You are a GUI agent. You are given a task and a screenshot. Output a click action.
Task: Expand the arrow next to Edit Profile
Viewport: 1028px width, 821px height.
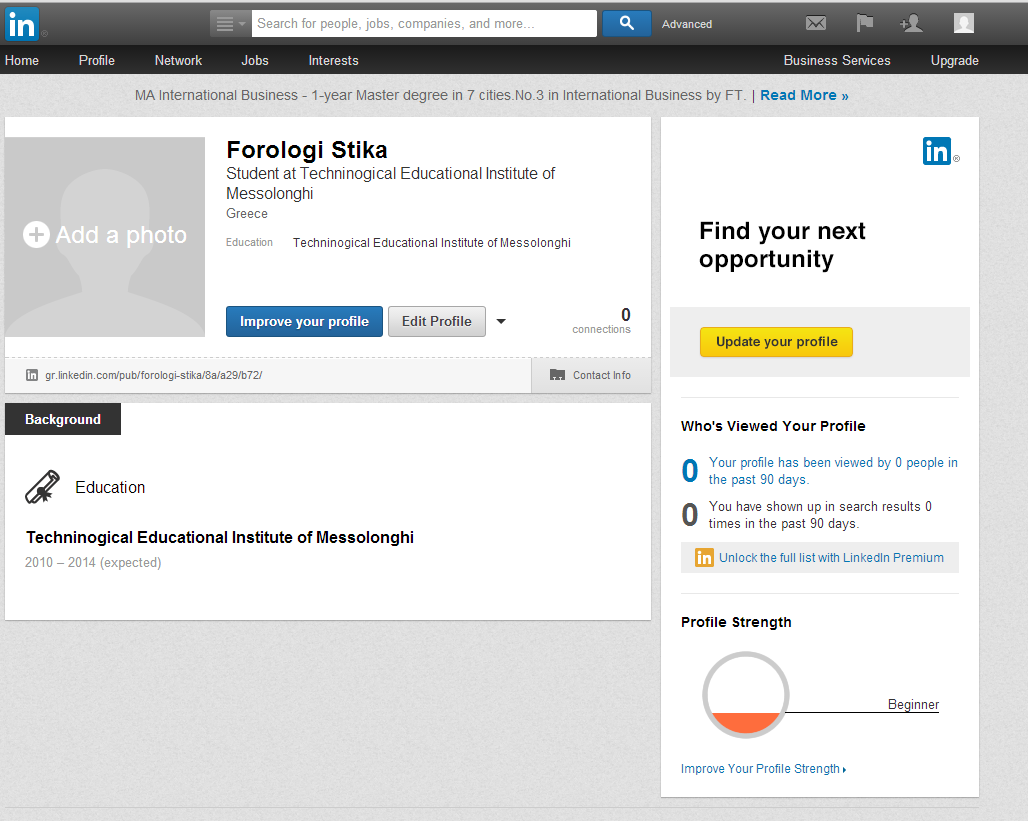pyautogui.click(x=501, y=321)
